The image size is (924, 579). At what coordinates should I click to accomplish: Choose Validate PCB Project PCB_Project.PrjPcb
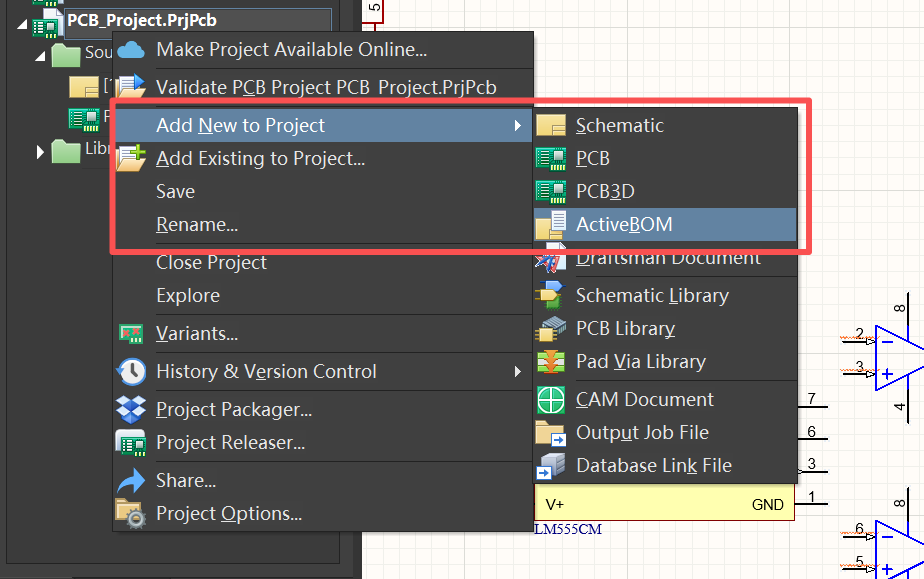323,87
